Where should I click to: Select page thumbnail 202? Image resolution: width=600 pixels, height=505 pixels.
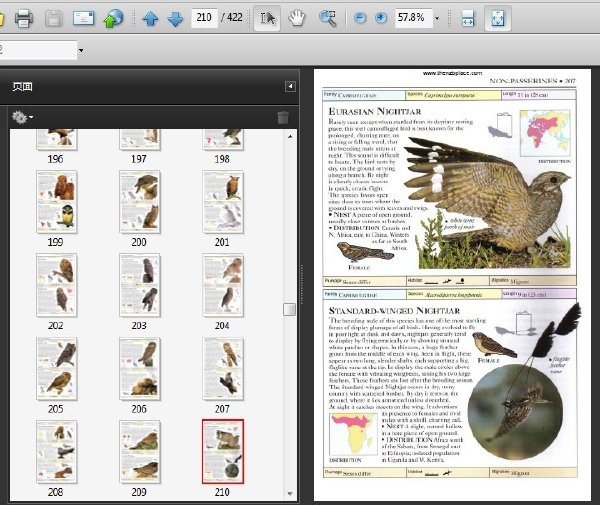click(x=57, y=285)
